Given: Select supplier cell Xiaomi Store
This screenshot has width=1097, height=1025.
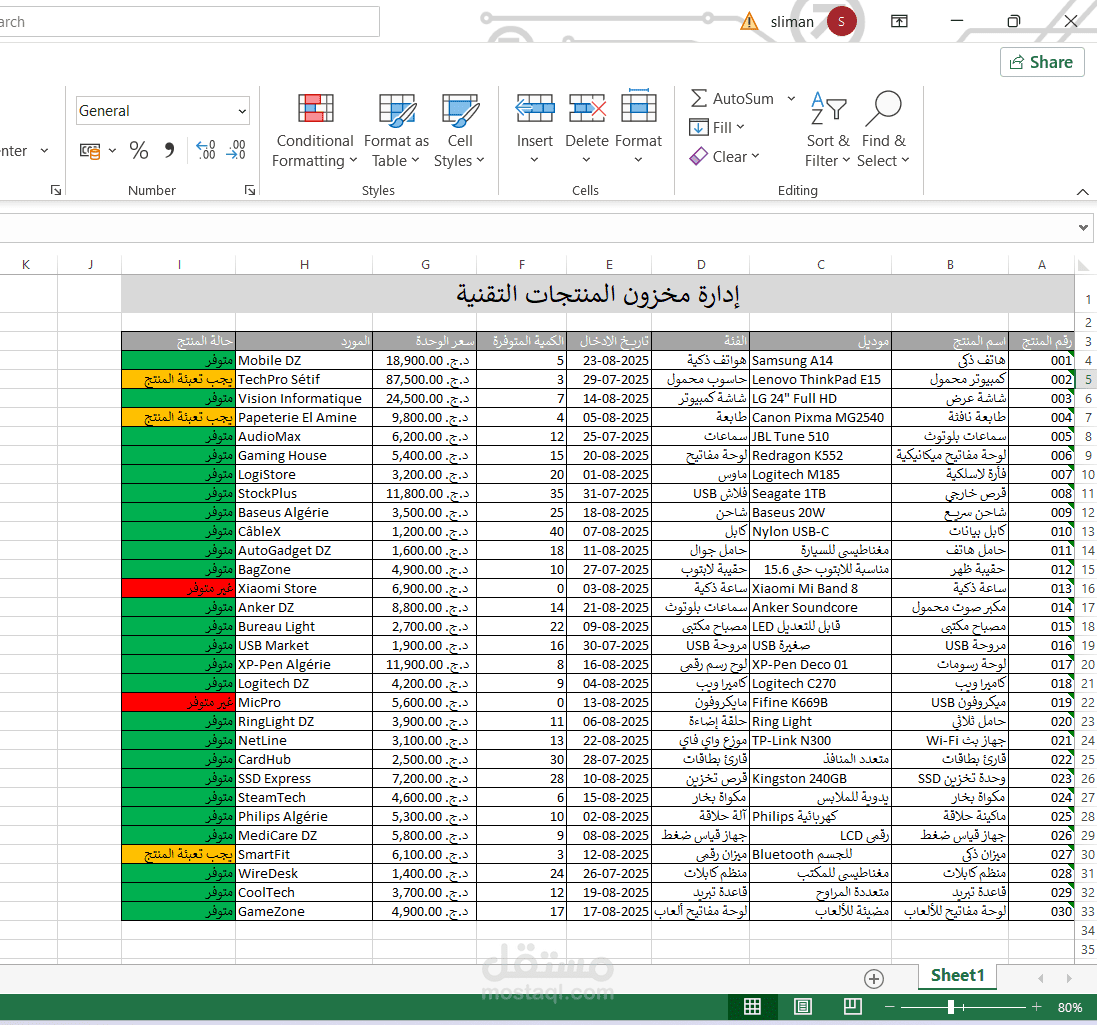Looking at the screenshot, I should [304, 588].
